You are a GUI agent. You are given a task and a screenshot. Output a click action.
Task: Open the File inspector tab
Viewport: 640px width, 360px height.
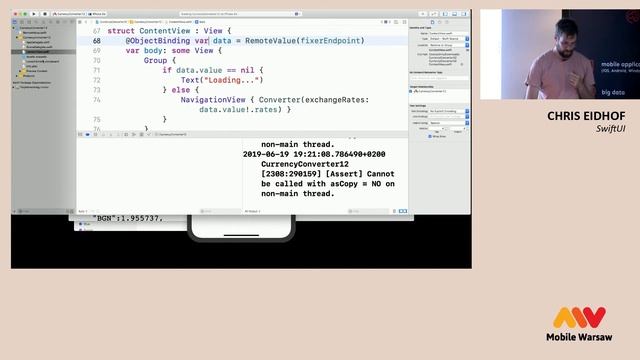pos(432,22)
